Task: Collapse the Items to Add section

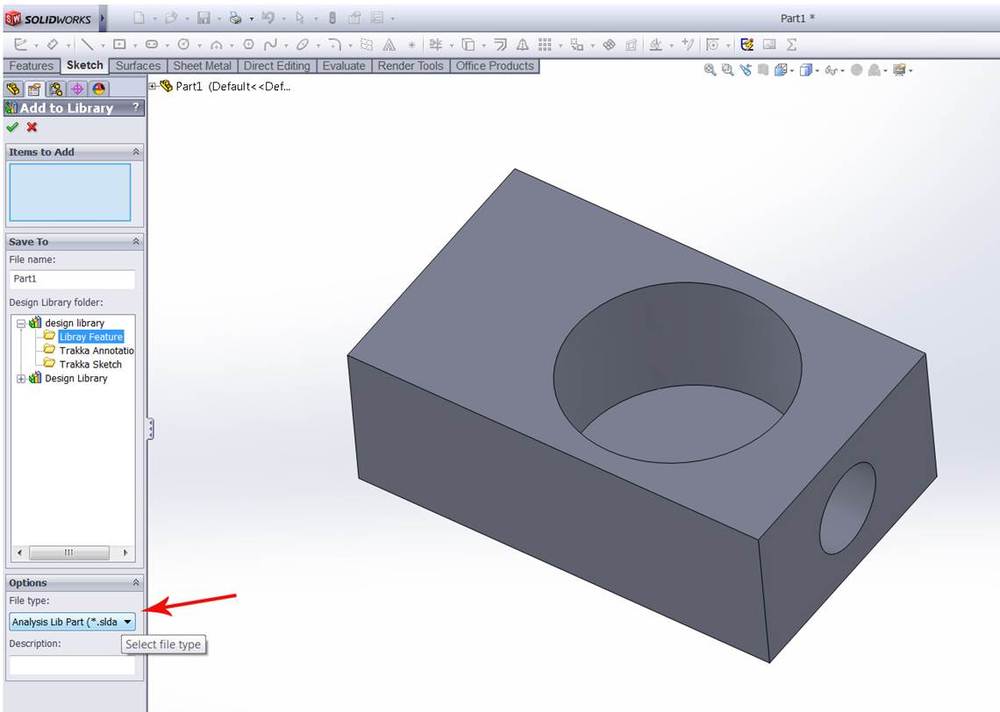Action: coord(136,152)
